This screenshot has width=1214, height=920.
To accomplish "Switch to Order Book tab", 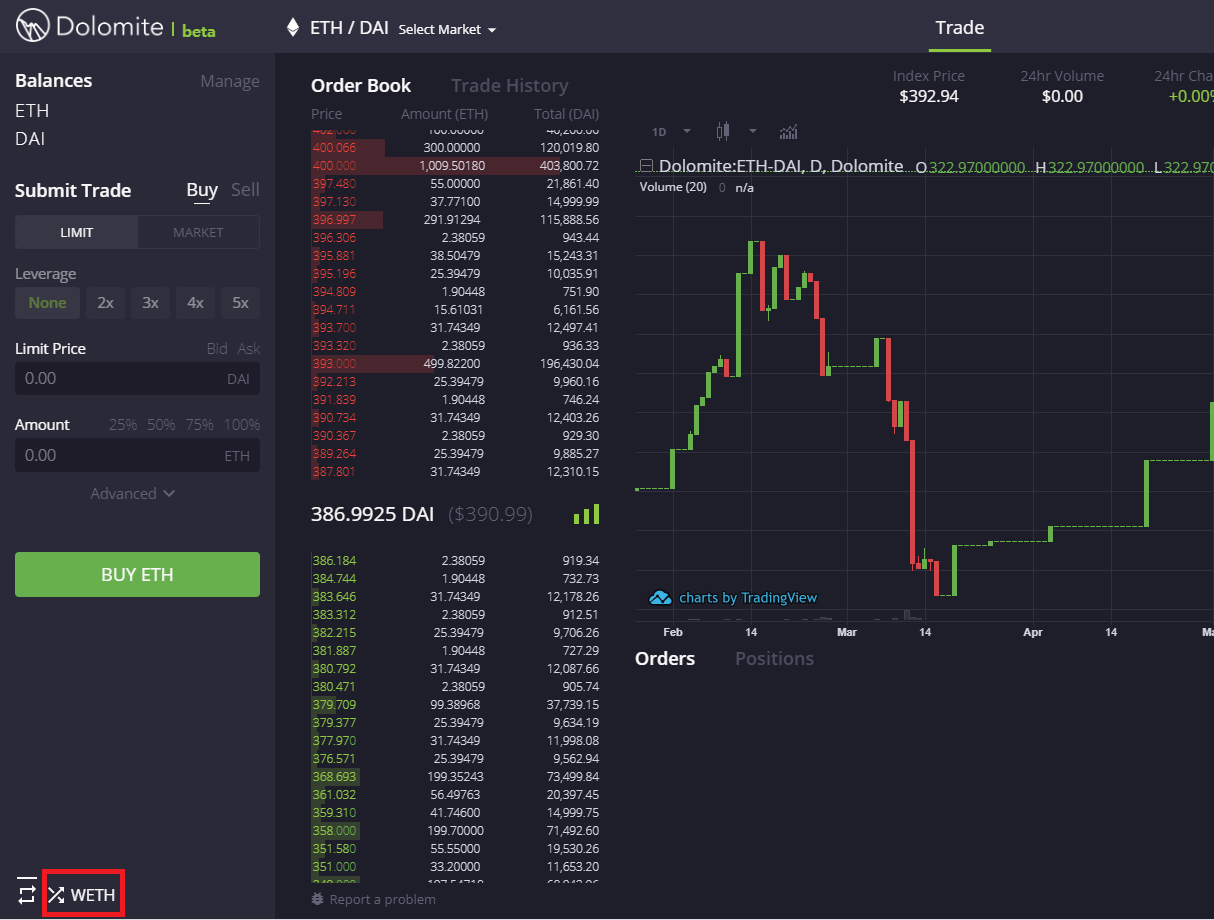I will pyautogui.click(x=361, y=86).
